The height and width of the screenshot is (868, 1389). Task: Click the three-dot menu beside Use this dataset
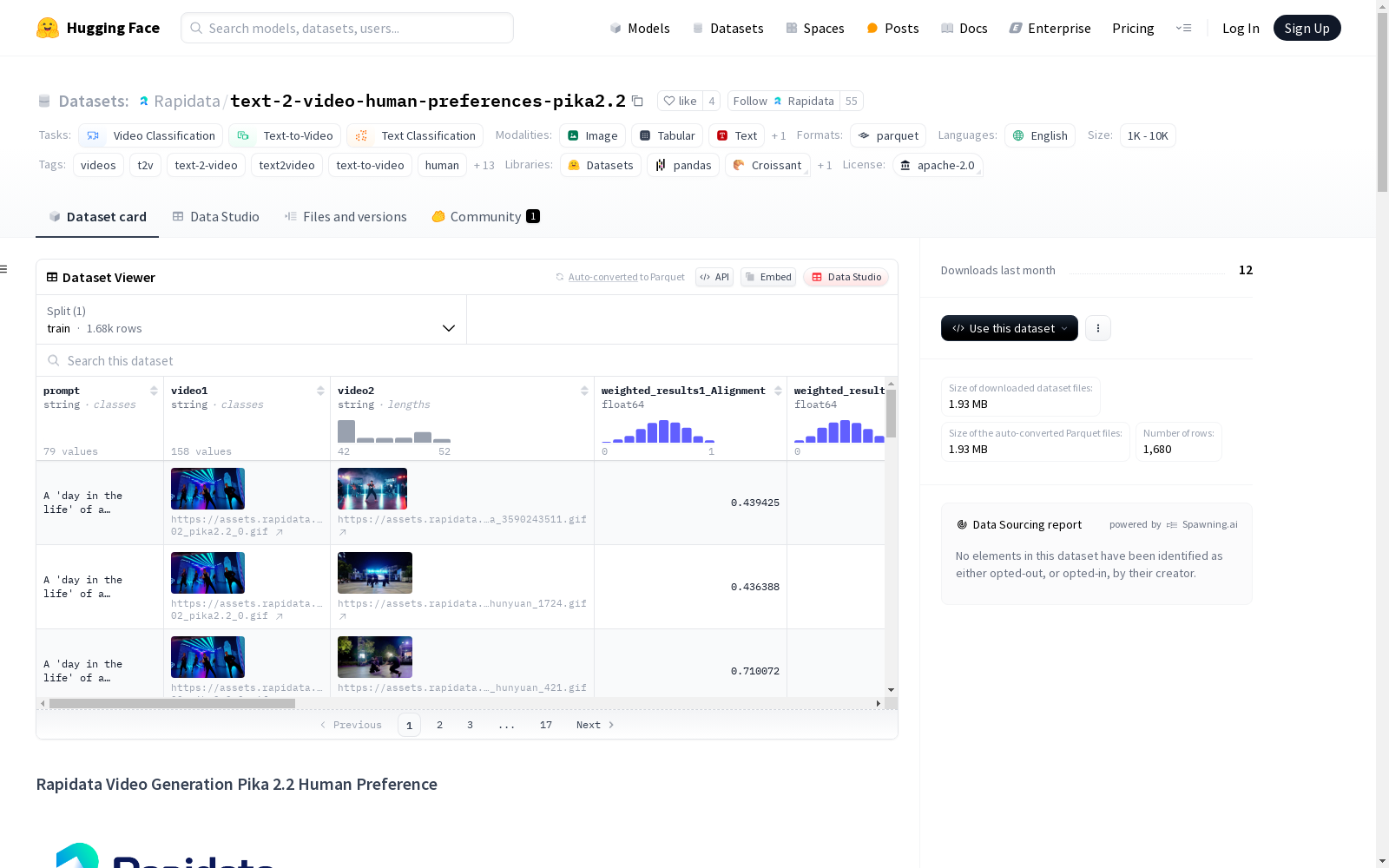tap(1098, 328)
